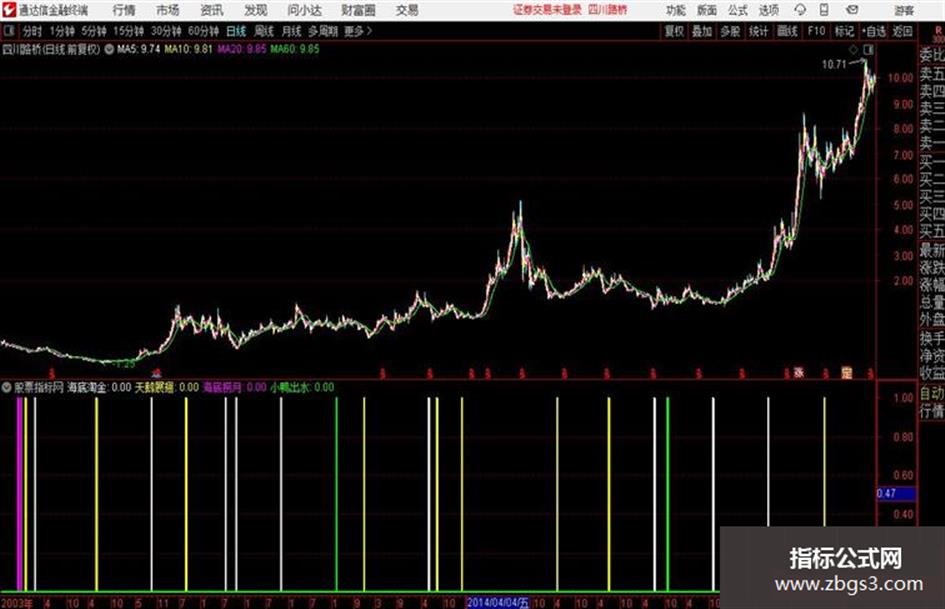This screenshot has height=609, width=945.
Task: Open the MA indicator settings circle icon
Action: [109, 49]
